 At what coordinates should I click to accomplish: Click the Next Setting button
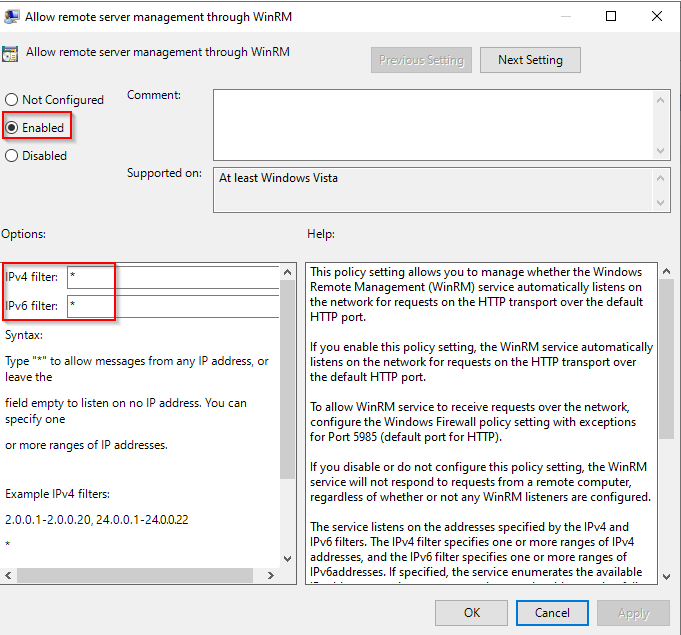tap(530, 60)
